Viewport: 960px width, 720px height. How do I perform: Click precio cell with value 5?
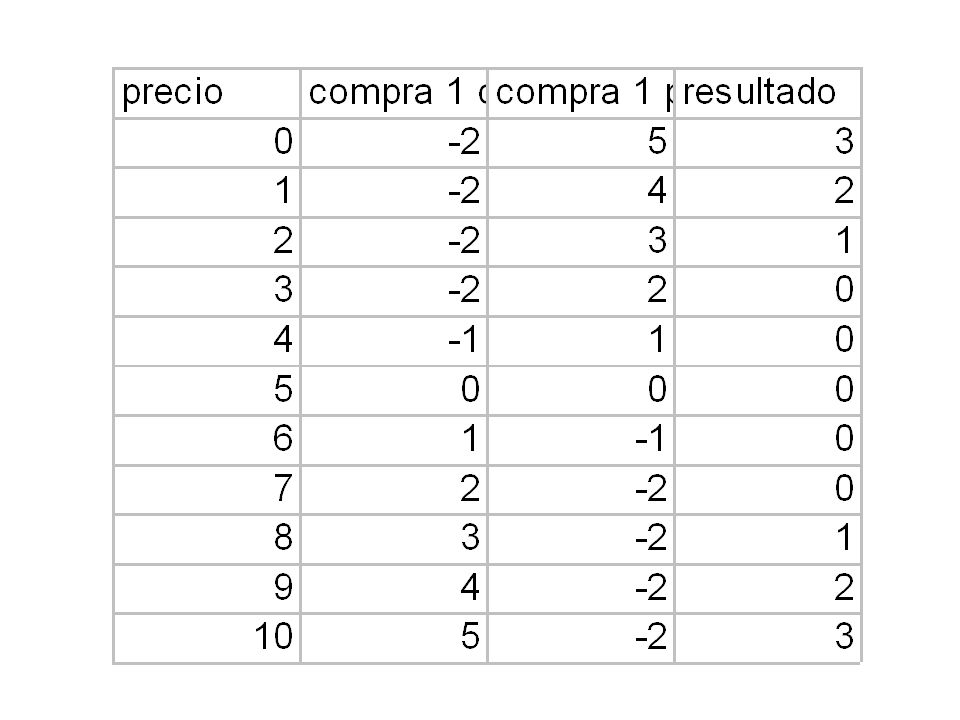207,391
